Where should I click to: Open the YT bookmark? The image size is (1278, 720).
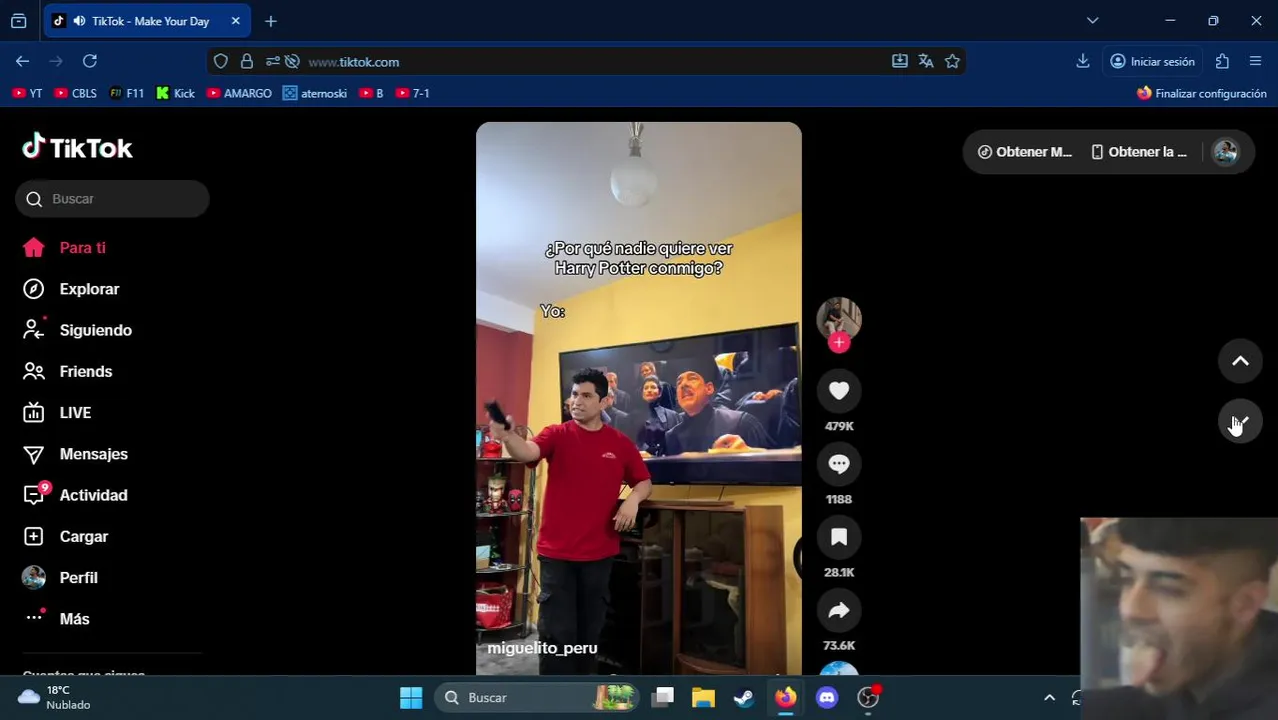(x=27, y=93)
